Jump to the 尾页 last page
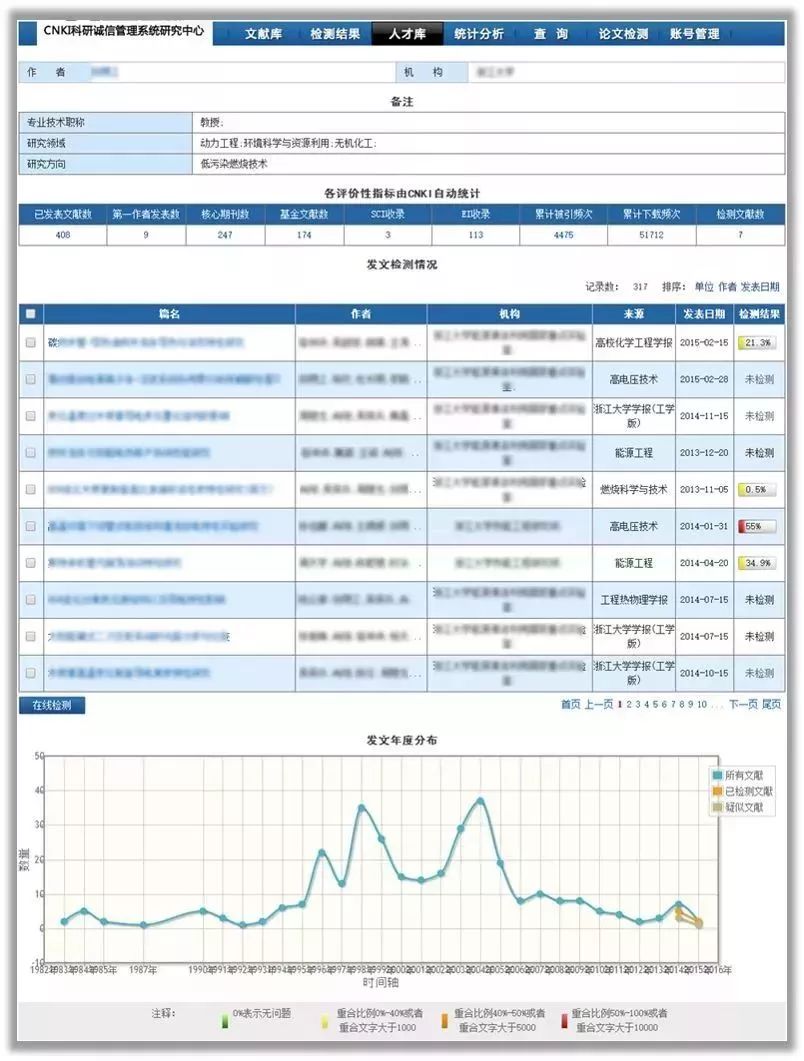Image resolution: width=804 pixels, height=1061 pixels. pos(772,704)
